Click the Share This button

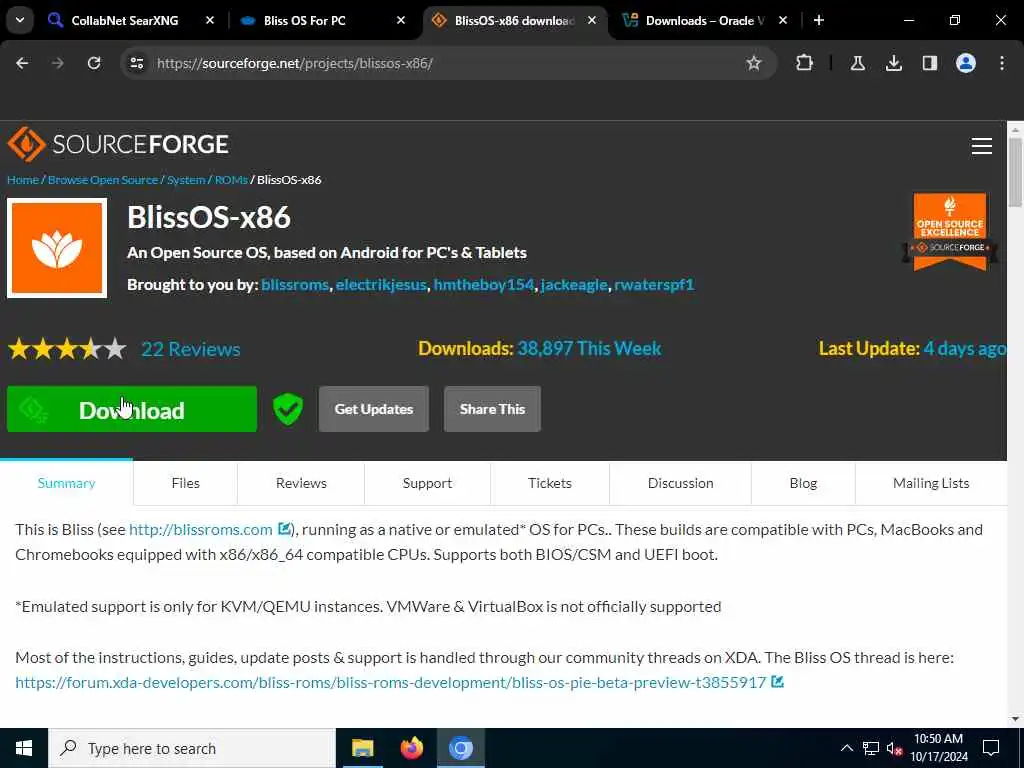[492, 409]
